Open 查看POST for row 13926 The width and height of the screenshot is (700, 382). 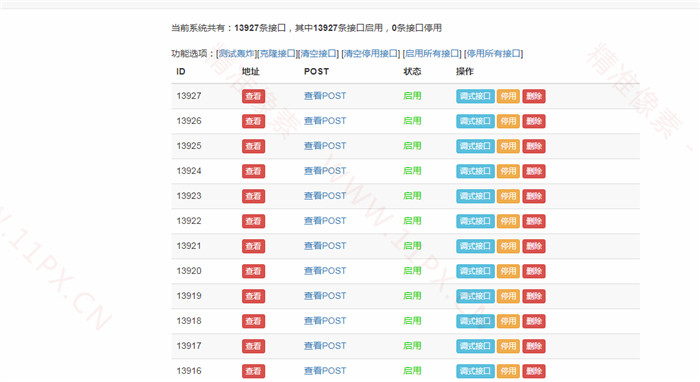coord(325,121)
